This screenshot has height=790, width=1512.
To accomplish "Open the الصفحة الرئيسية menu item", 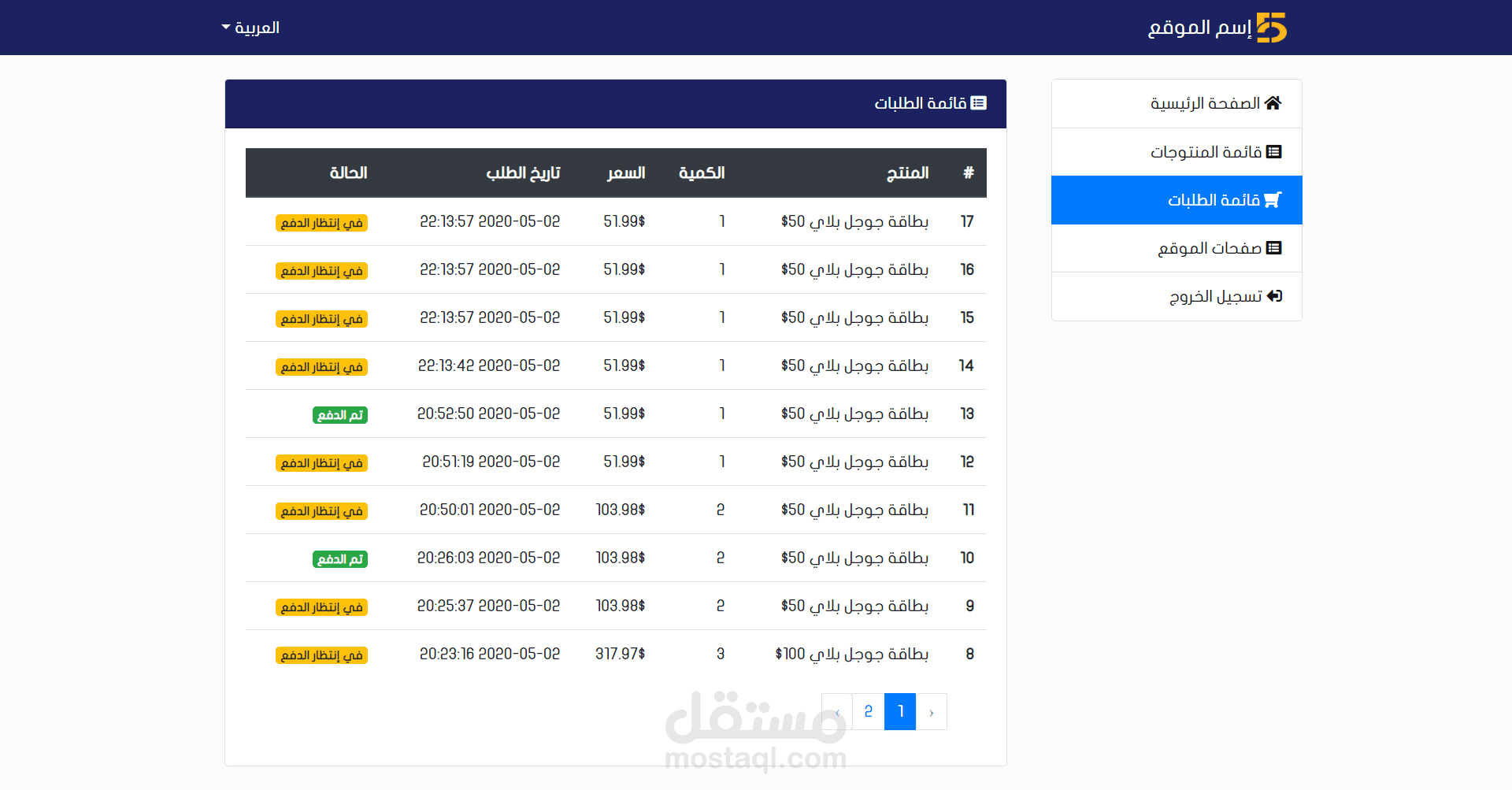I will click(x=1177, y=103).
